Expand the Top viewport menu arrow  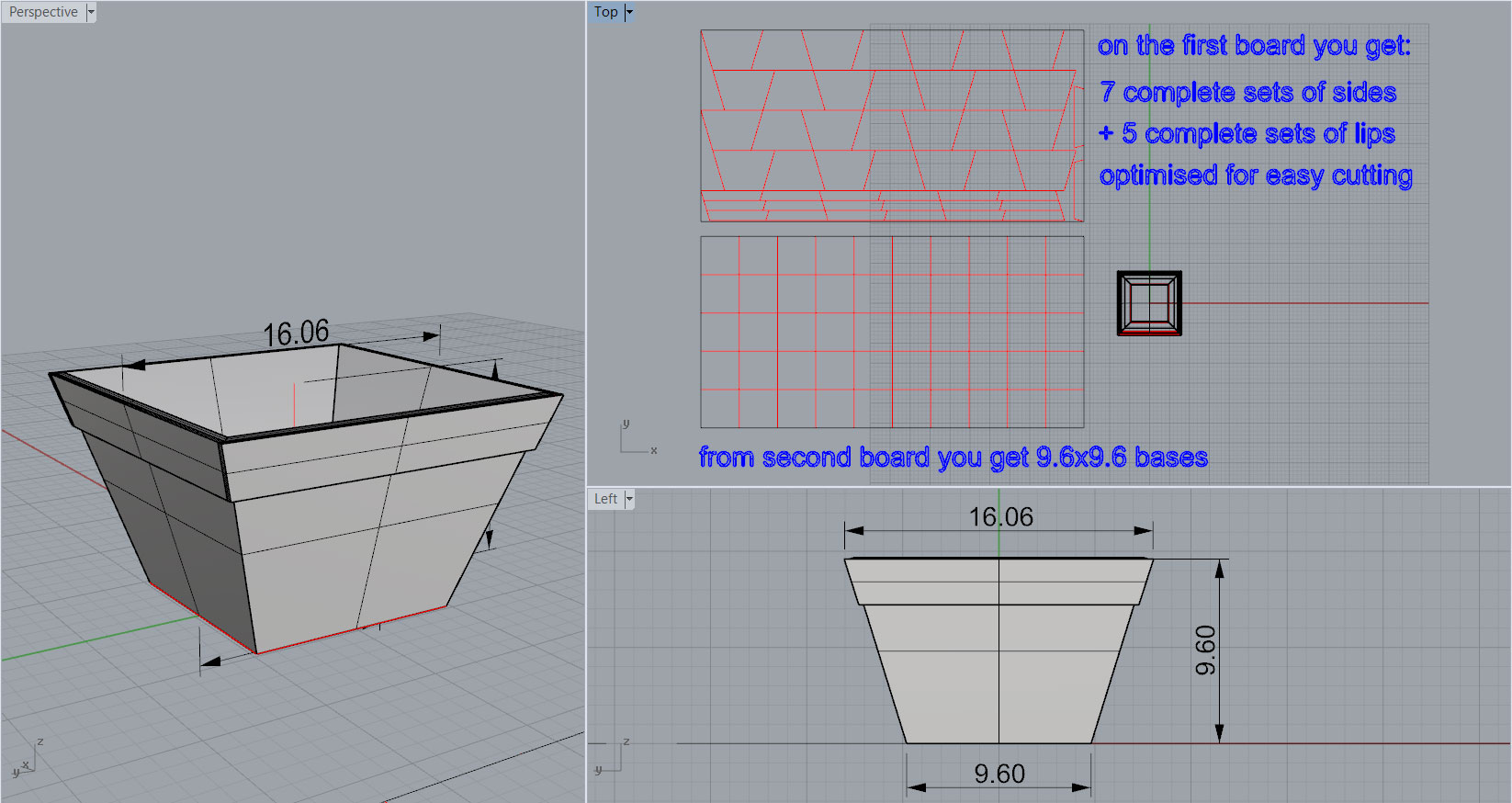(x=629, y=12)
